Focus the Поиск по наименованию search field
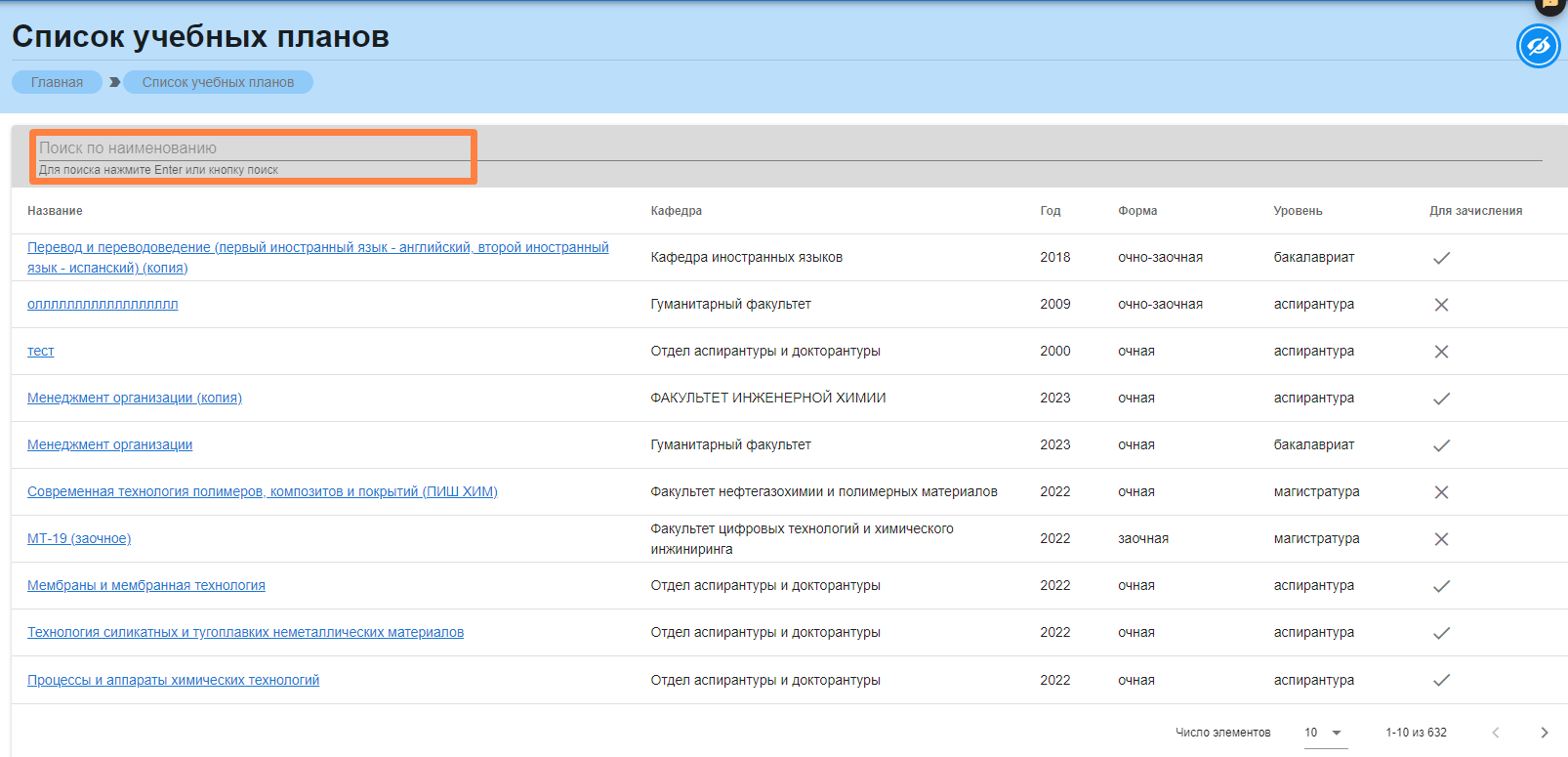Viewport: 1568px width, 757px height. coord(254,148)
